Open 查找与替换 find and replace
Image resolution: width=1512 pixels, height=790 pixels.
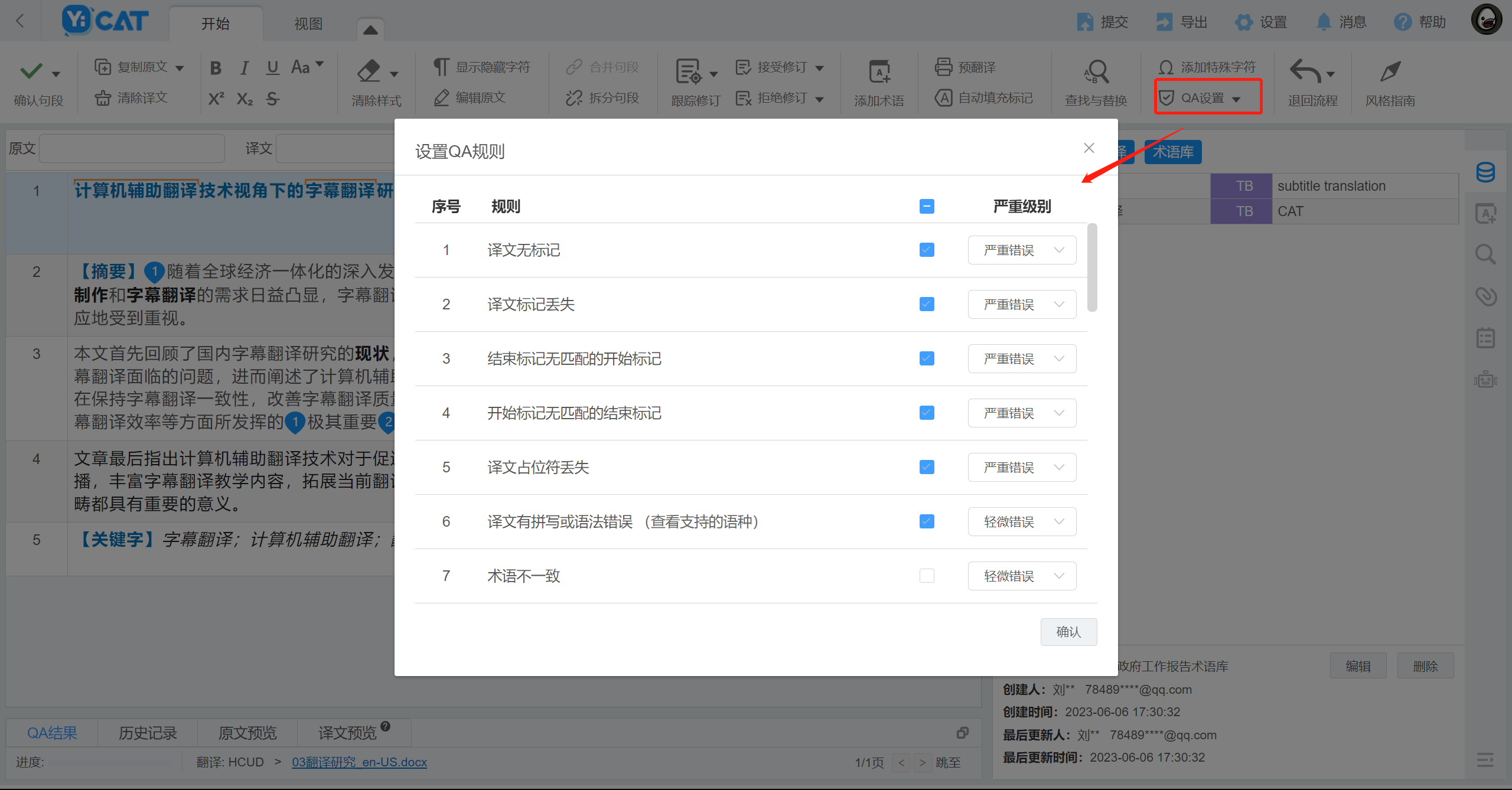(x=1096, y=83)
